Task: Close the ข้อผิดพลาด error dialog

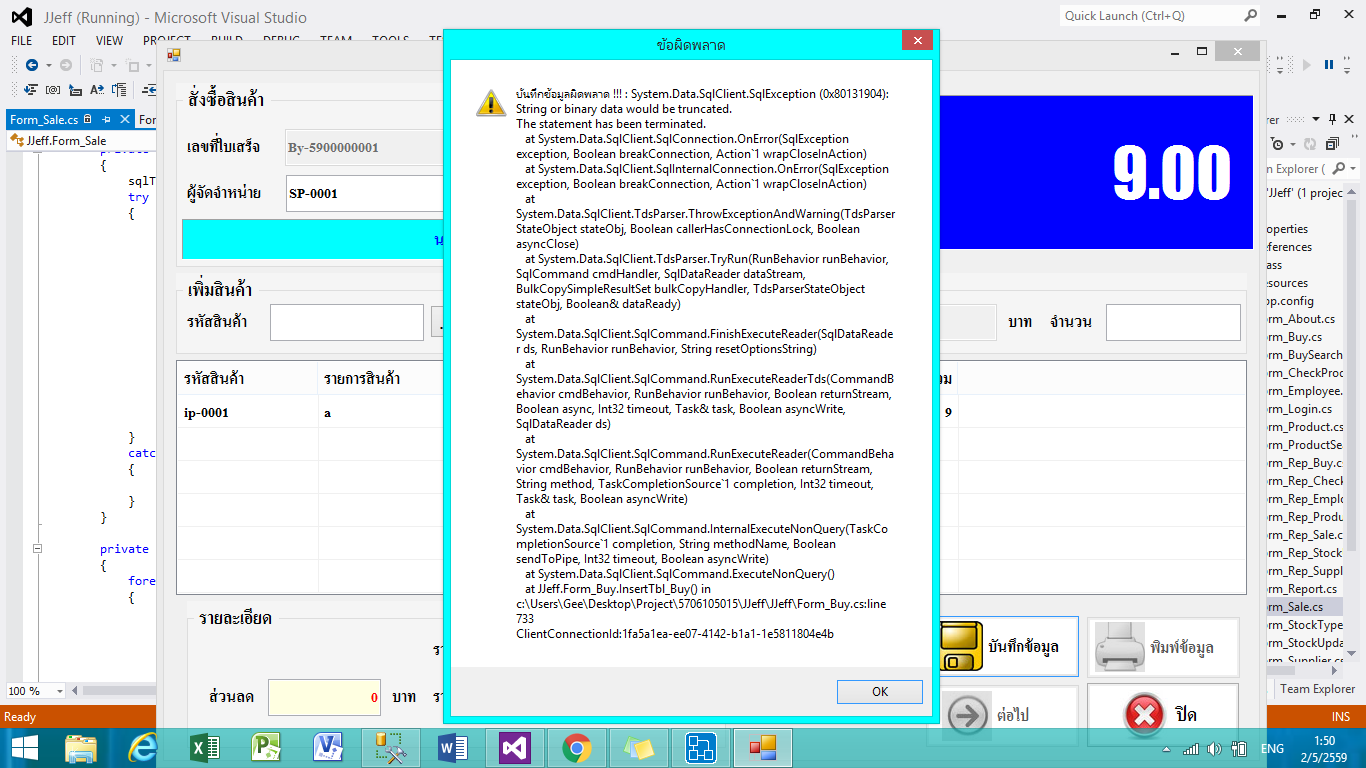Action: 917,41
